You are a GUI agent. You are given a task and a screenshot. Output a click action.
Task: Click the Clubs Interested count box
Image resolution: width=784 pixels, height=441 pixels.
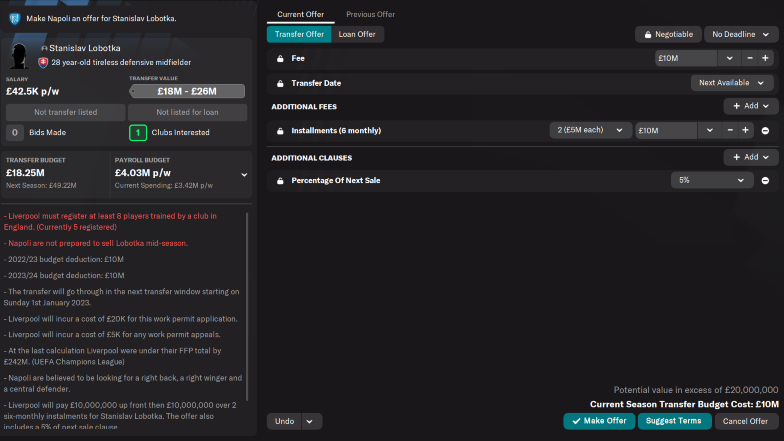click(138, 132)
